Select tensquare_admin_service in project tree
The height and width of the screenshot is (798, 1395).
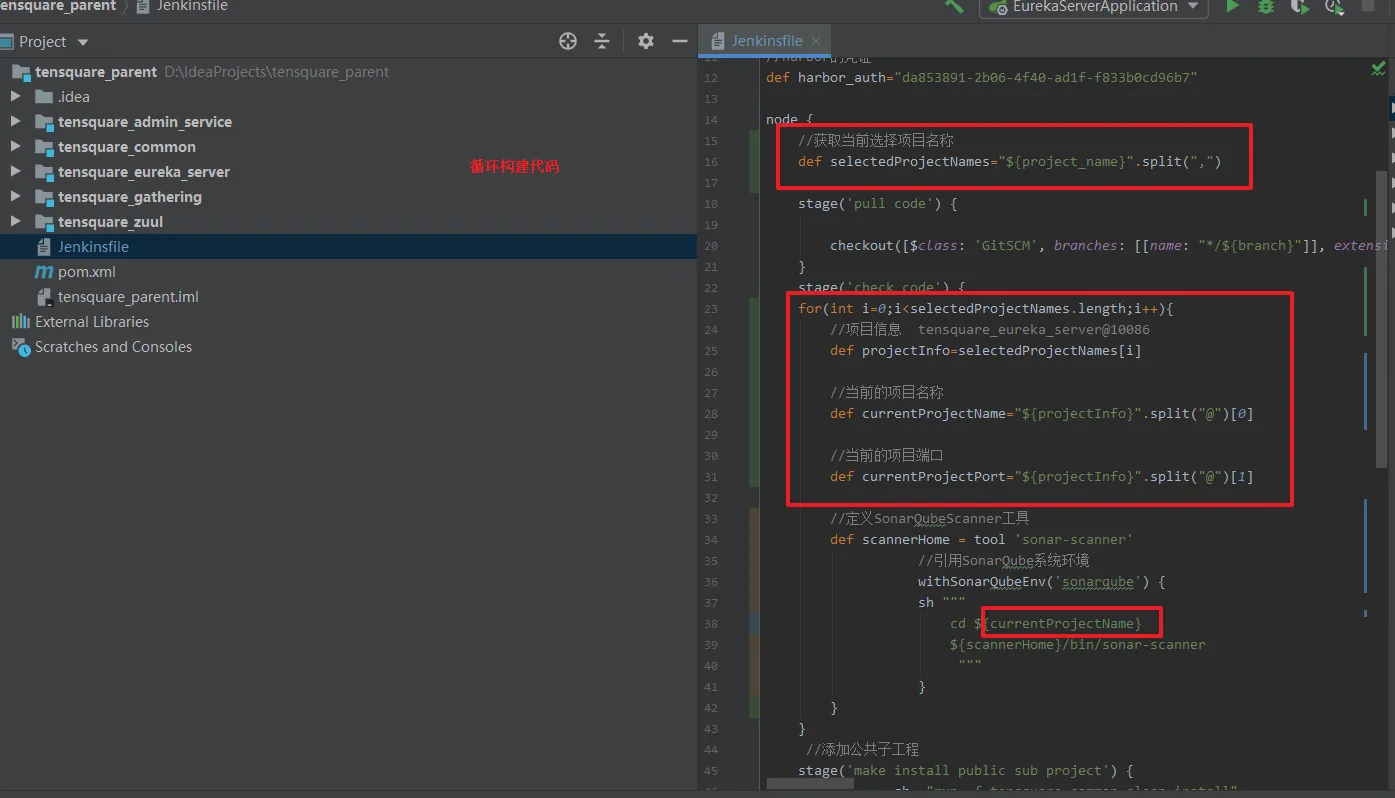coord(145,122)
